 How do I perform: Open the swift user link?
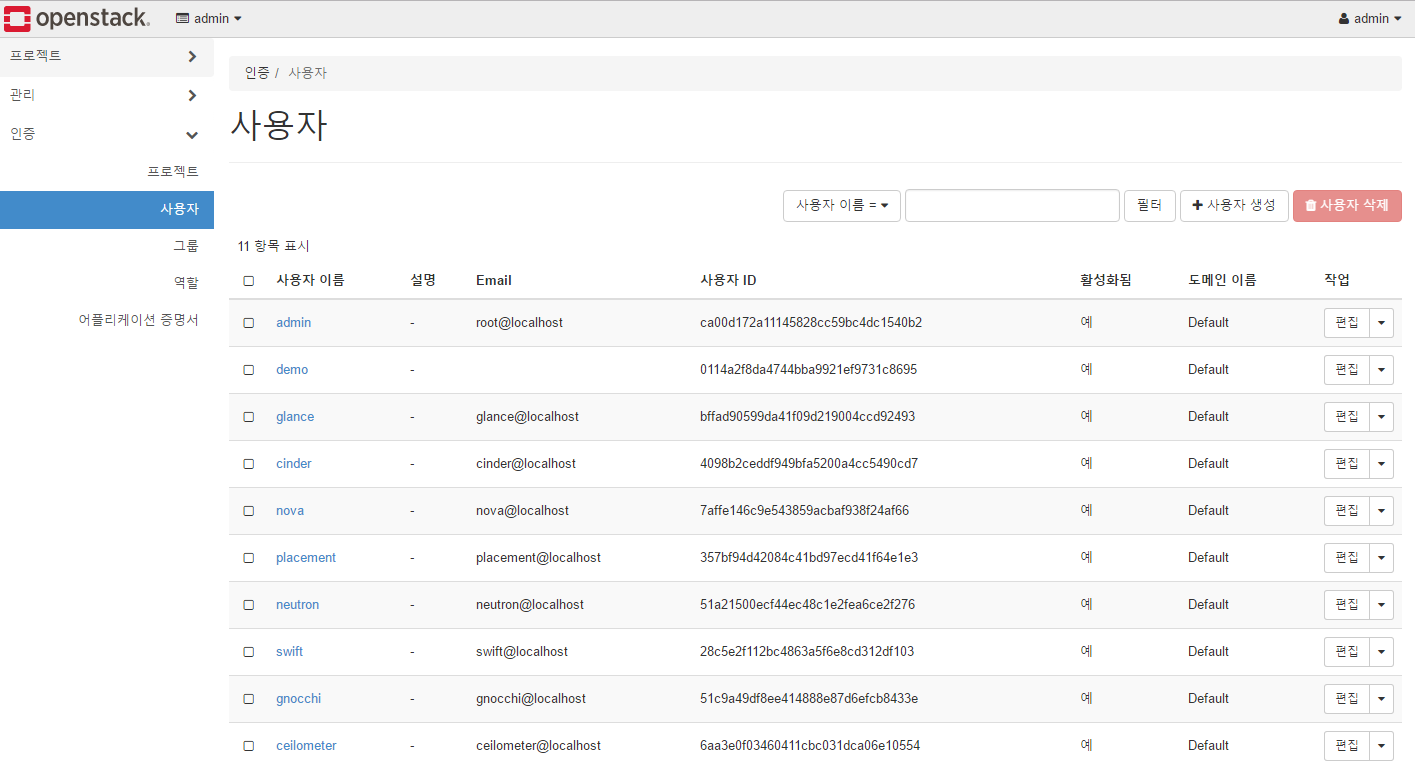[x=289, y=652]
